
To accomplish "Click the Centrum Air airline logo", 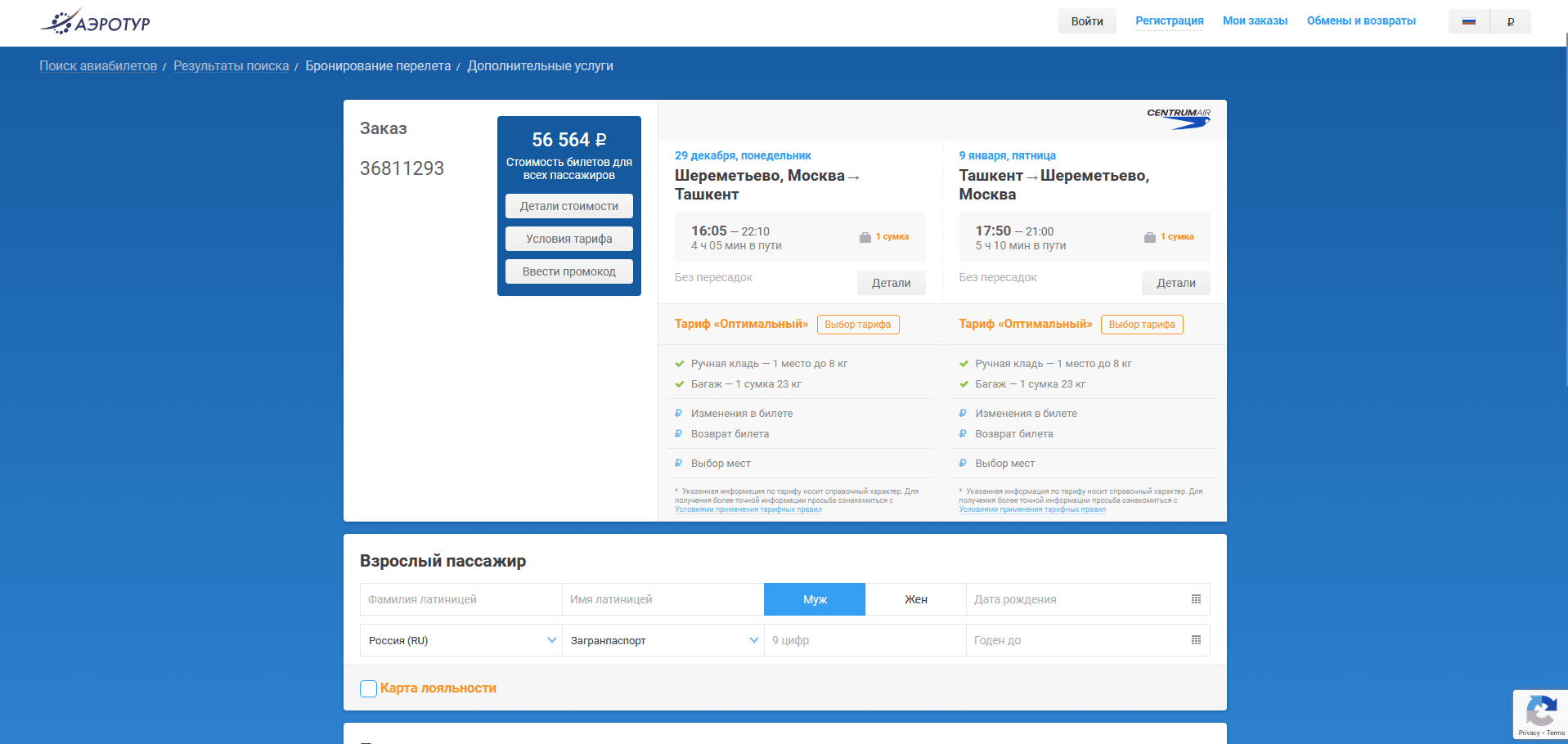I will [1178, 119].
